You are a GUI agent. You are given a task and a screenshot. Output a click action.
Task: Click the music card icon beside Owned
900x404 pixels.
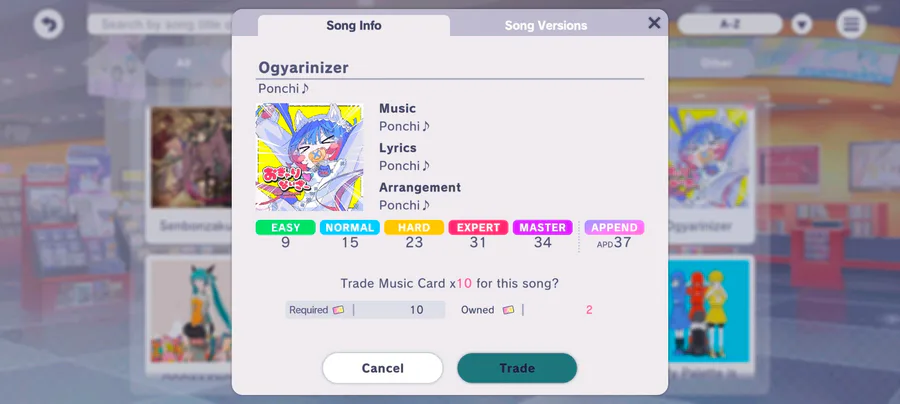pyautogui.click(x=508, y=310)
